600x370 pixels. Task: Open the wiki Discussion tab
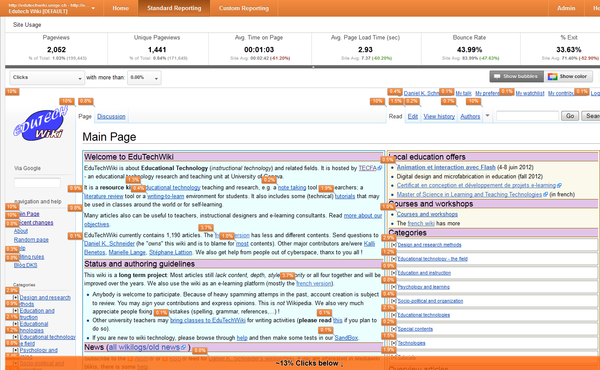111,116
